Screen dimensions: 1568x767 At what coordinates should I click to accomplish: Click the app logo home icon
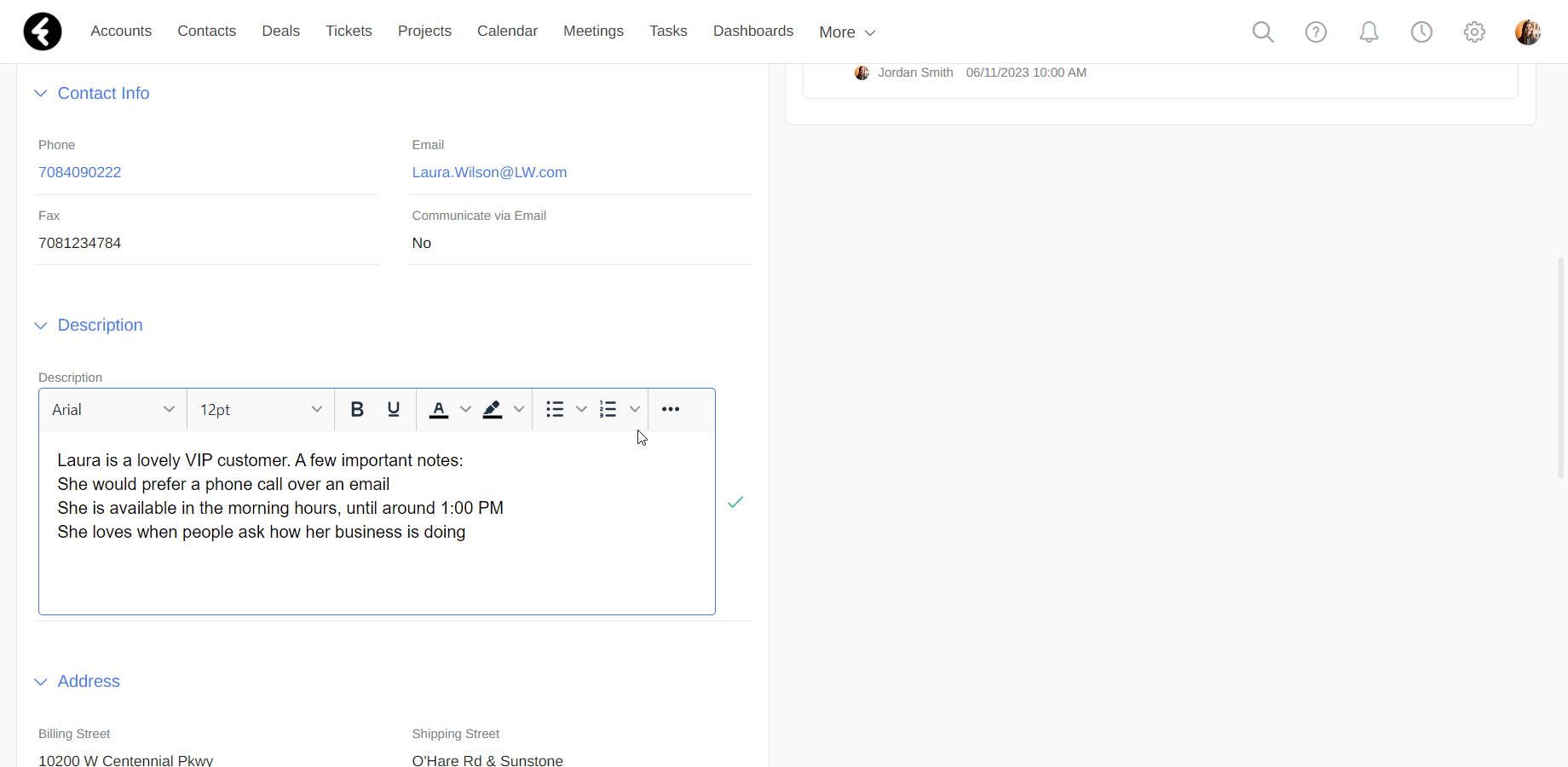[43, 32]
